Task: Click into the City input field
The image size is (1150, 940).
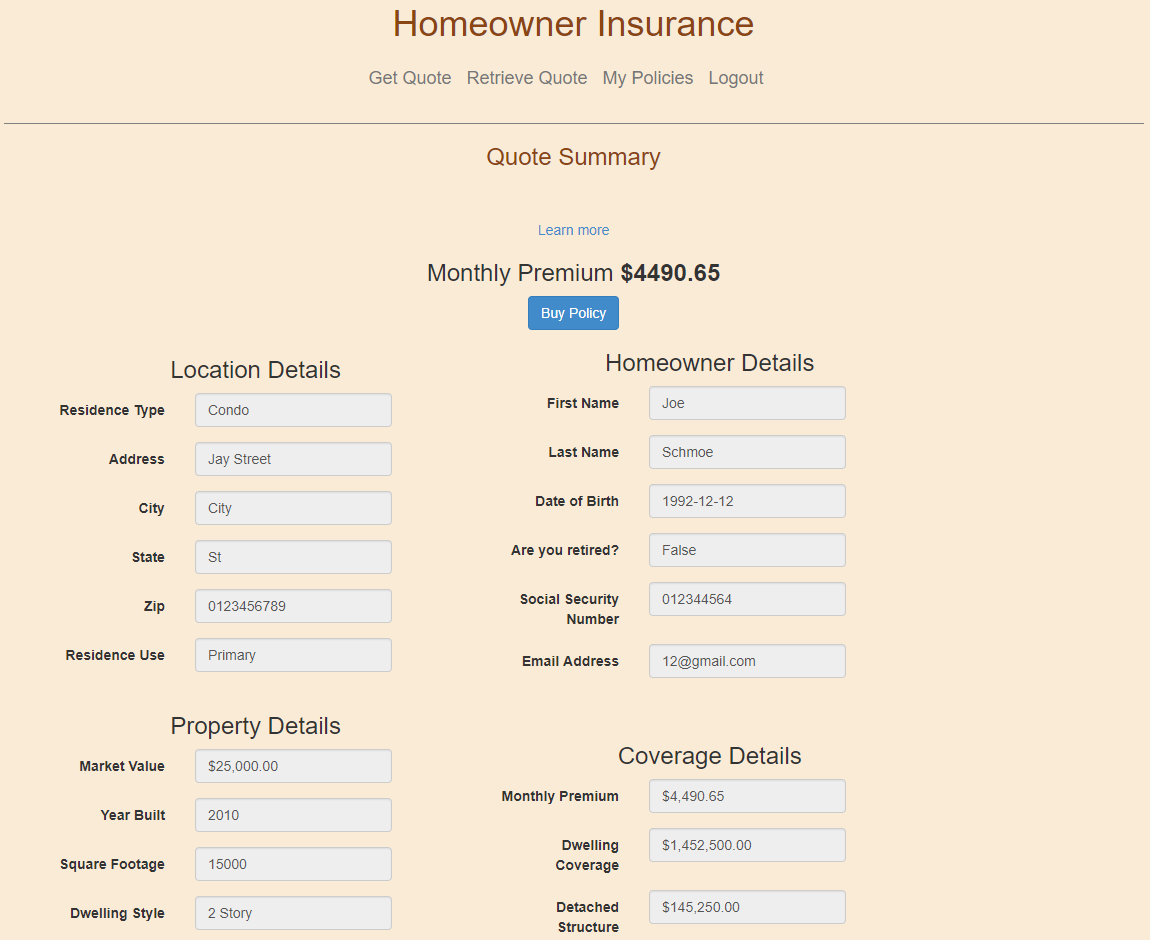Action: click(x=293, y=508)
